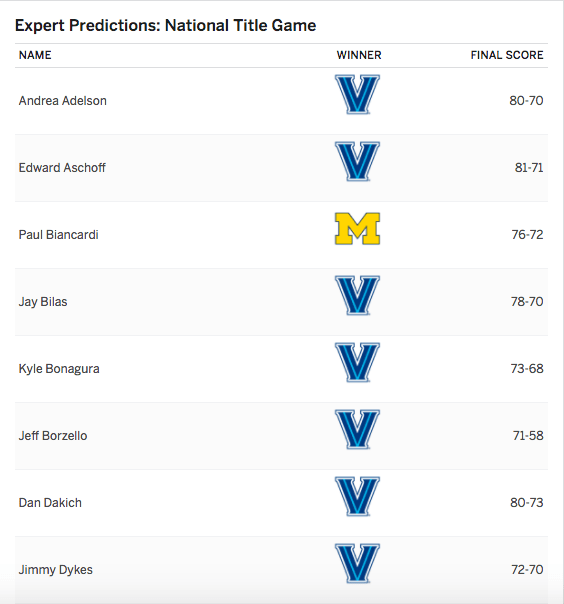Click the name Jay Bilas
This screenshot has width=564, height=604.
point(43,302)
